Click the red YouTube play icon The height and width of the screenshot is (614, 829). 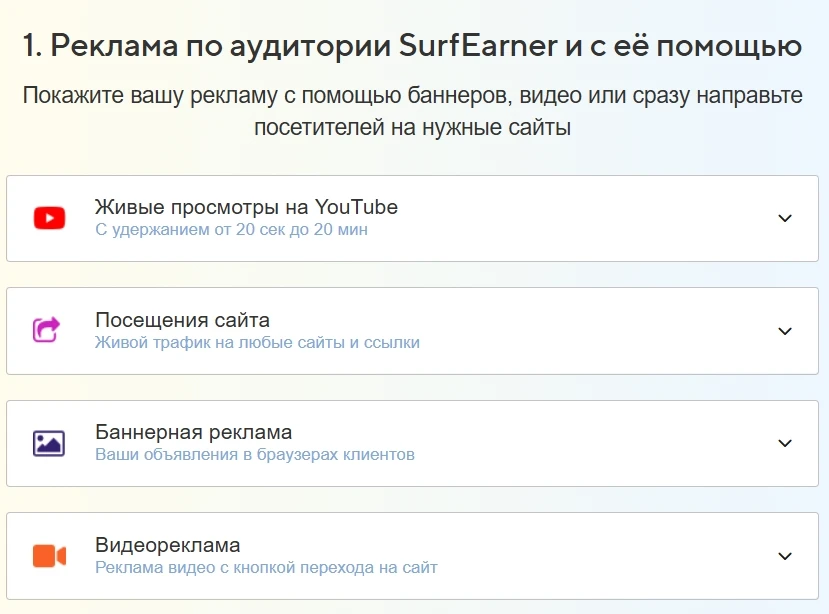click(49, 218)
